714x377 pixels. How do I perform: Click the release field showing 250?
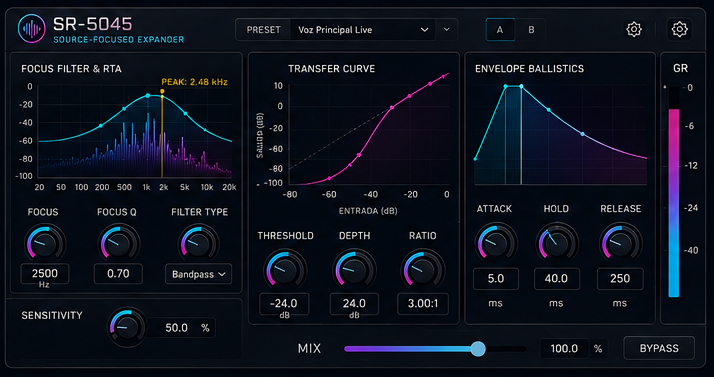point(620,279)
